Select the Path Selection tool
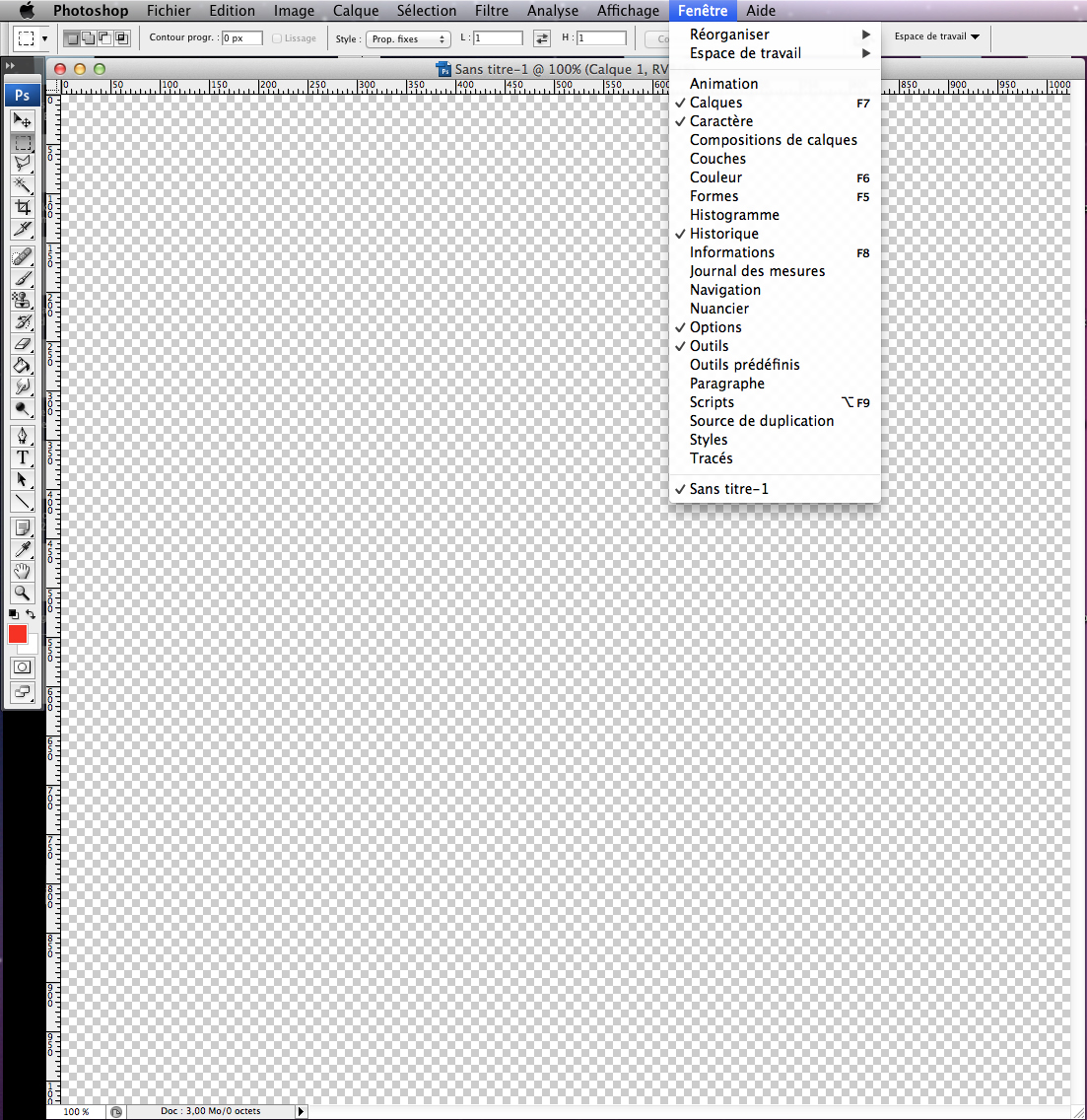Image resolution: width=1087 pixels, height=1120 pixels. (22, 479)
